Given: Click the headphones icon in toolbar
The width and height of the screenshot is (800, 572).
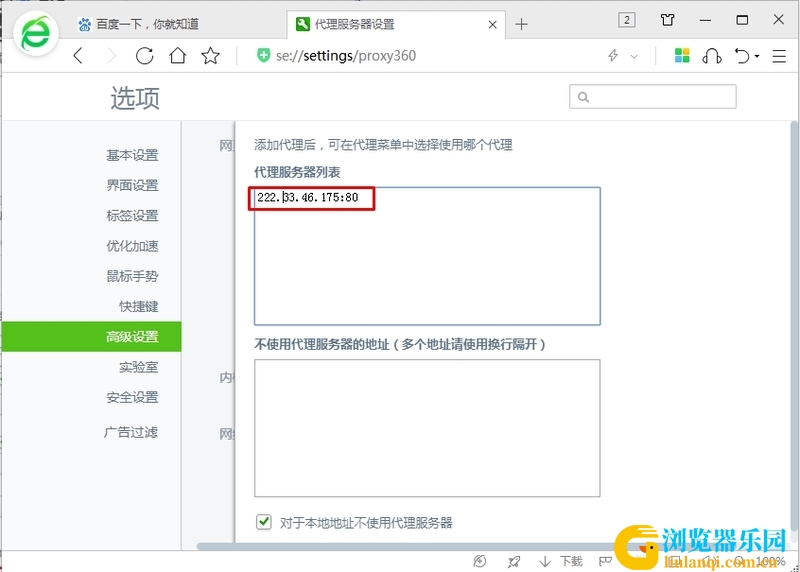Looking at the screenshot, I should click(x=712, y=56).
